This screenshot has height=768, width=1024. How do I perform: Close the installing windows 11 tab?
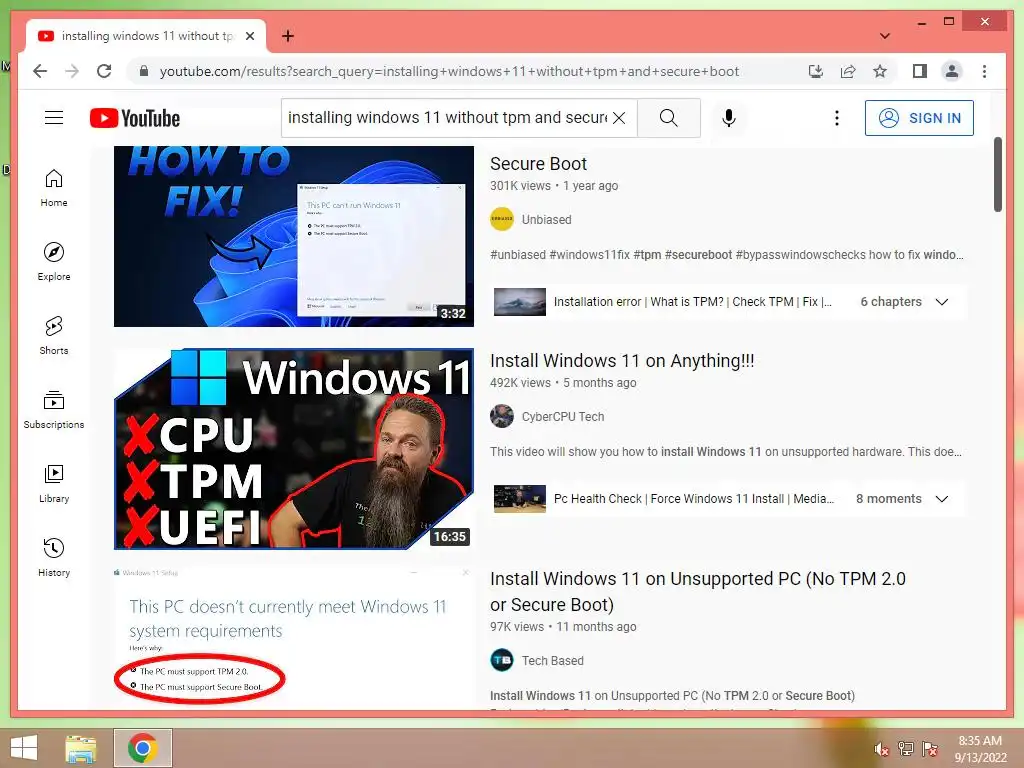click(249, 36)
